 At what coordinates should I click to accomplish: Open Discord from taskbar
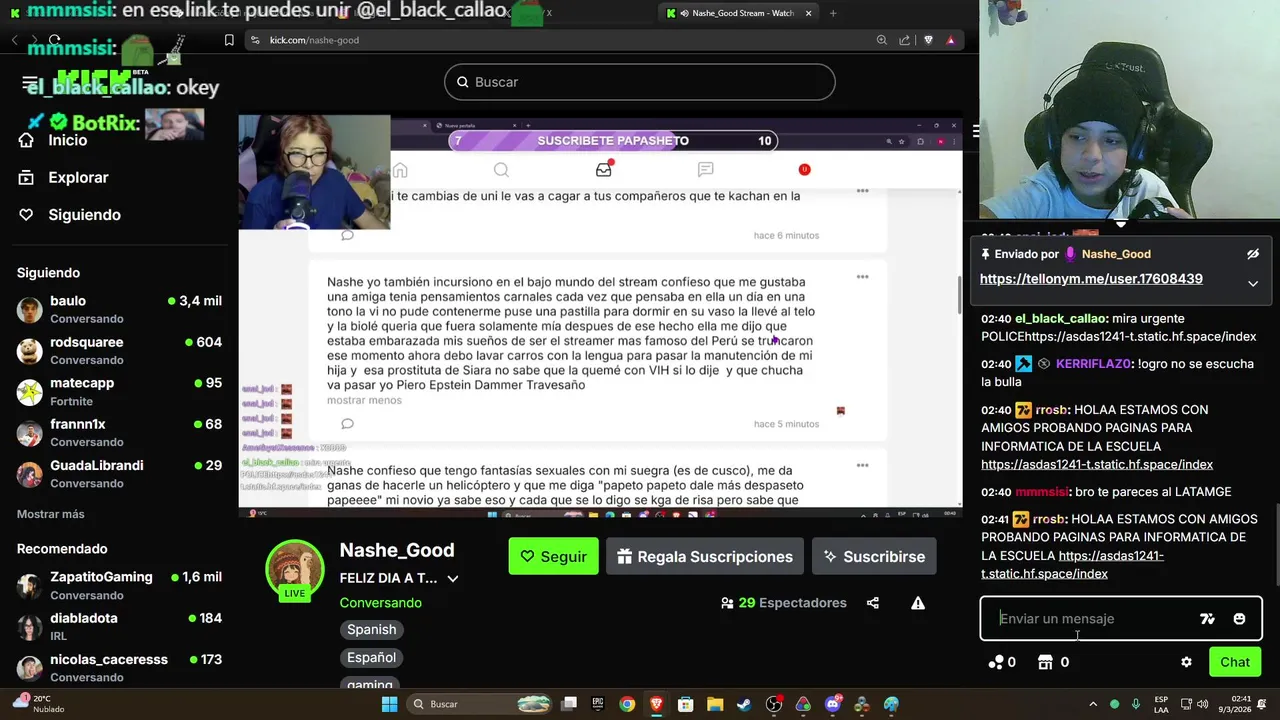coord(833,704)
